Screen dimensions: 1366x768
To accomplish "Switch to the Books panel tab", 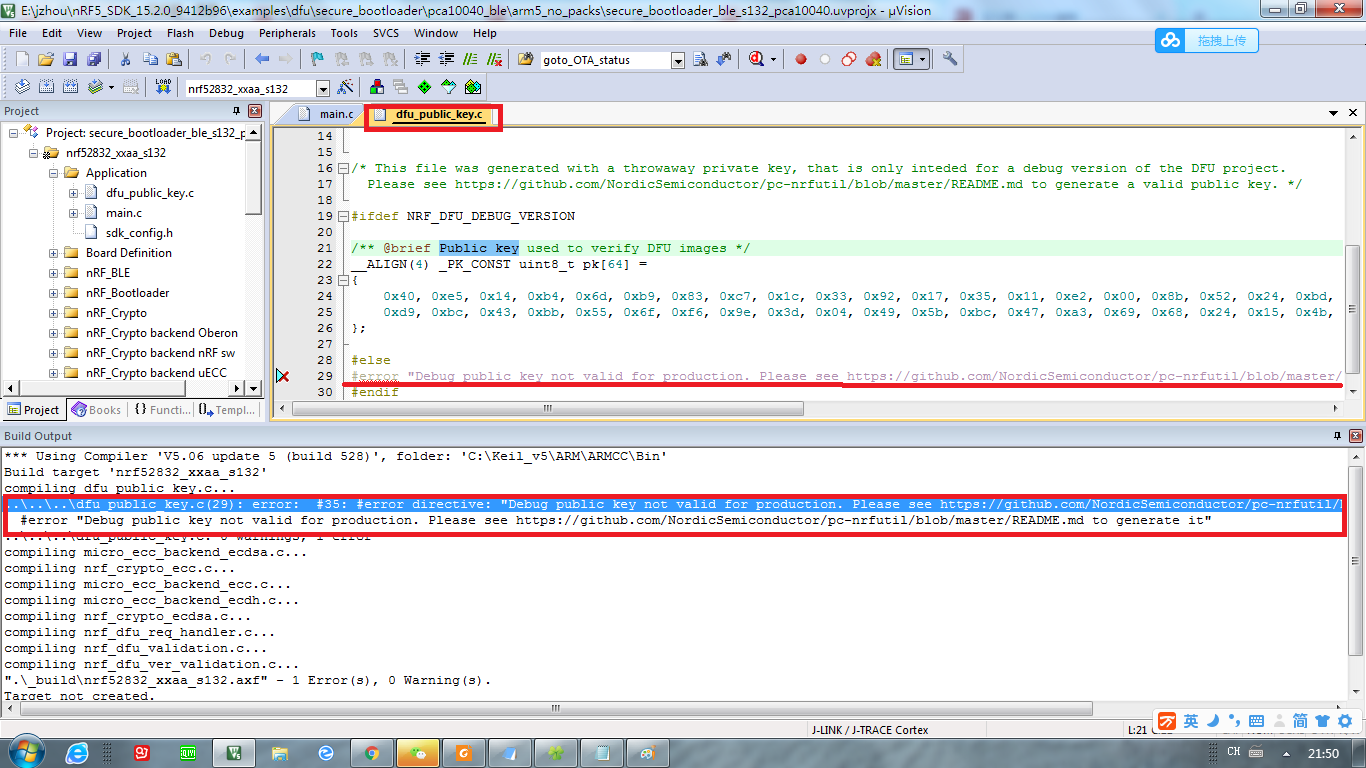I will pyautogui.click(x=97, y=410).
